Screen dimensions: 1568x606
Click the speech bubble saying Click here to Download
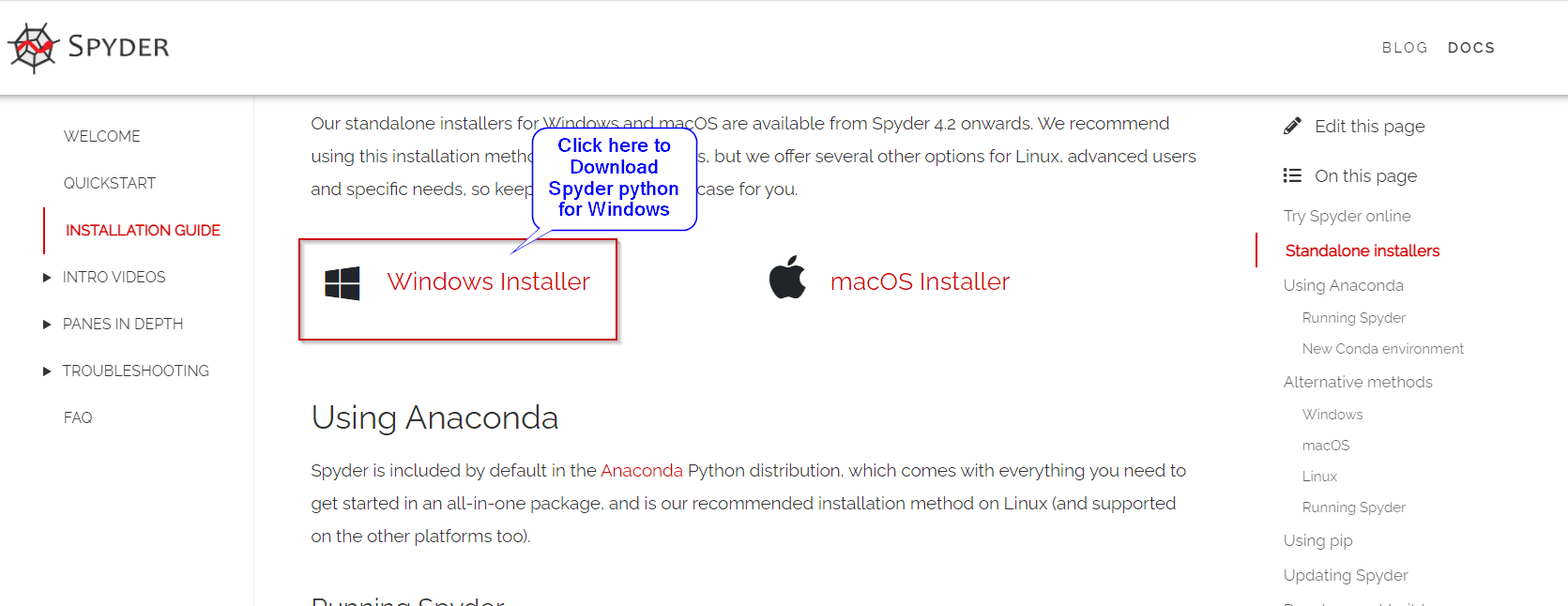[613, 178]
